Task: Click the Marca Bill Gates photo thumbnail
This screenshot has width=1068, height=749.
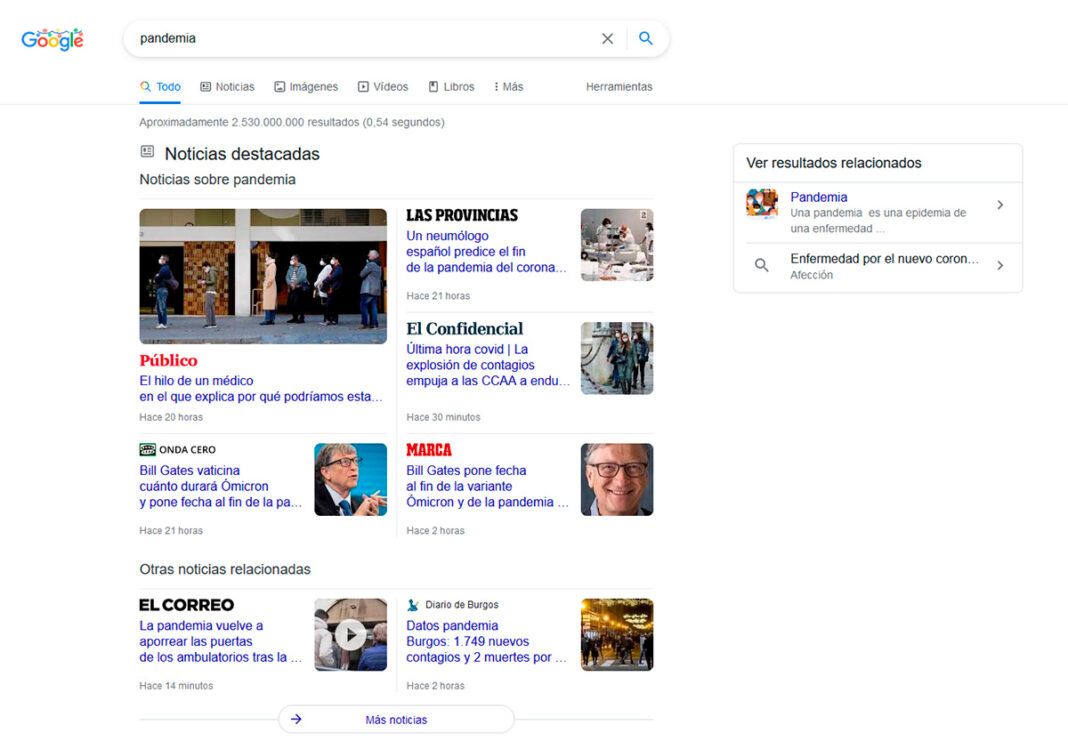Action: pyautogui.click(x=617, y=480)
